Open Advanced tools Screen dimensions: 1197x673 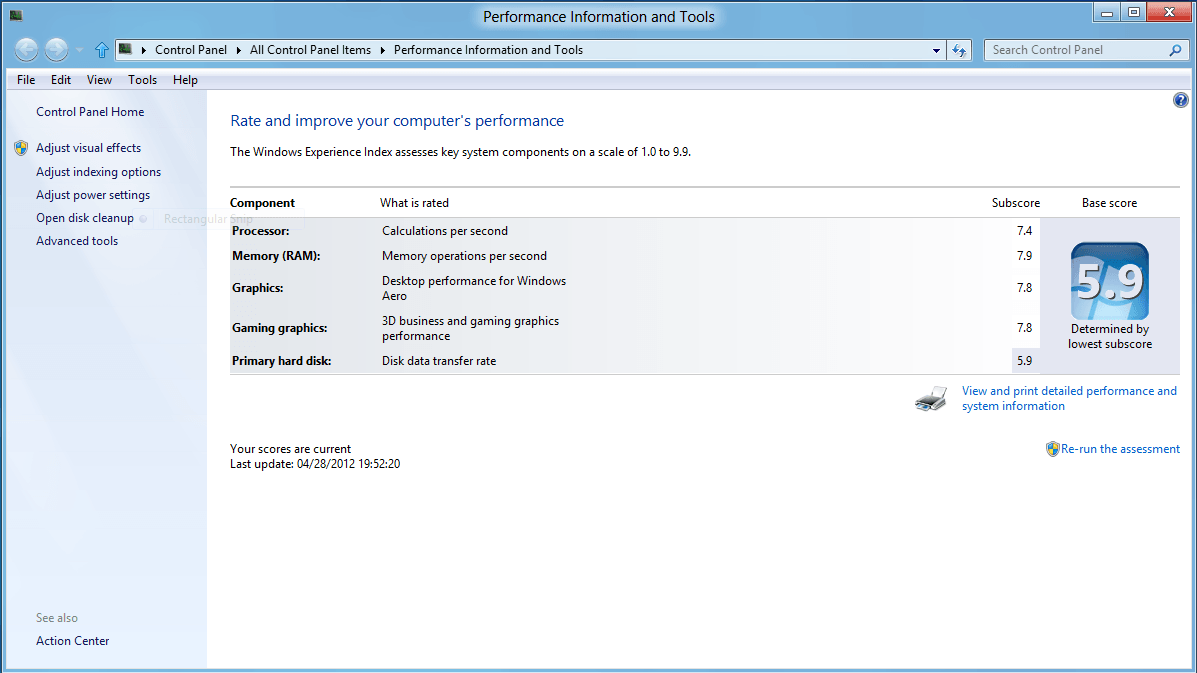pos(77,240)
